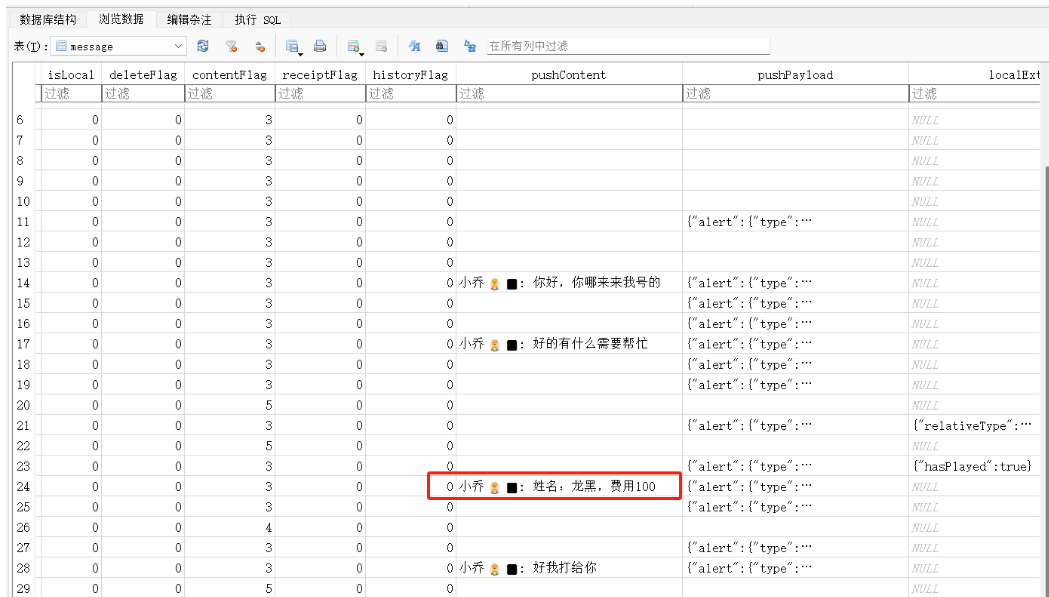Sort by the contentFlag column header
1049x597 pixels.
point(229,74)
